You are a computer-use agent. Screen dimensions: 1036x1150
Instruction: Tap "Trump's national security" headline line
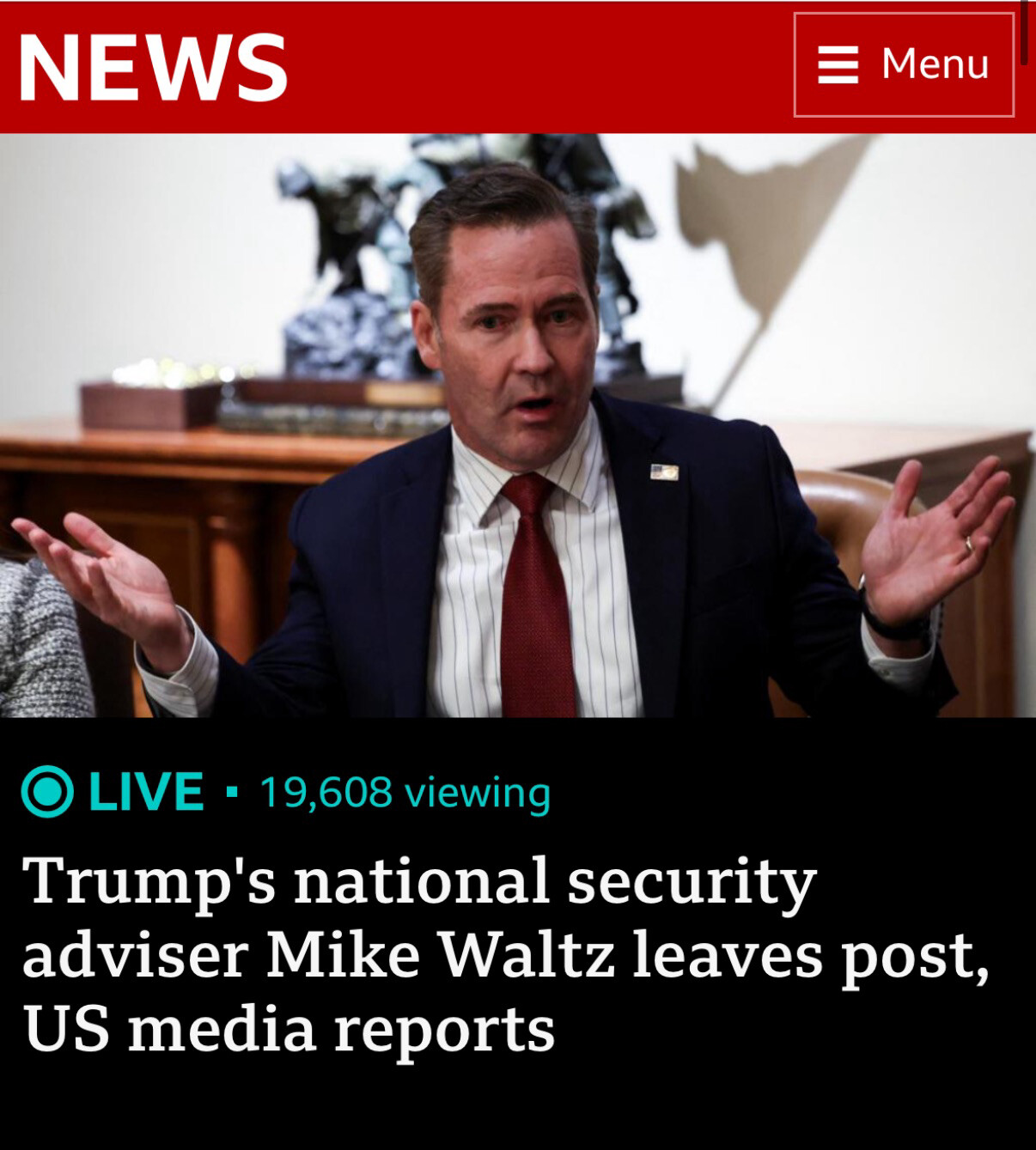(419, 882)
